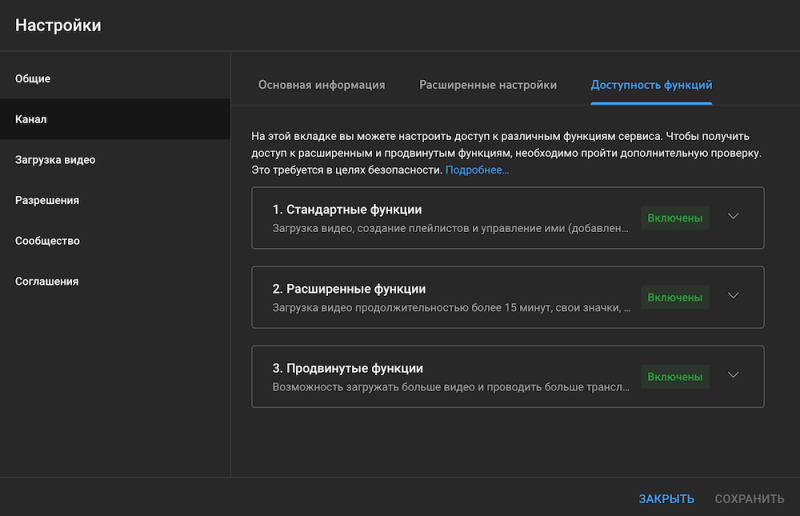Open Соглашения in the sidebar
Viewport: 800px width, 516px height.
coord(47,282)
